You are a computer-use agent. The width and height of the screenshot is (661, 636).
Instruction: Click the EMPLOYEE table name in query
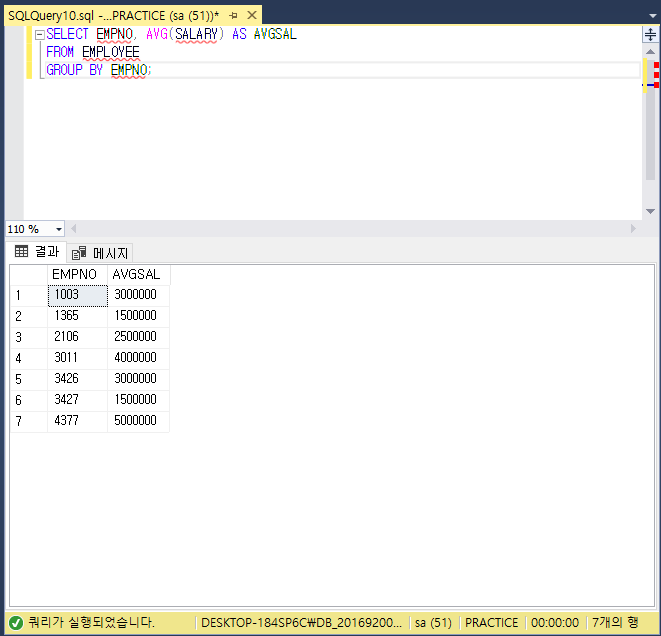click(x=111, y=52)
